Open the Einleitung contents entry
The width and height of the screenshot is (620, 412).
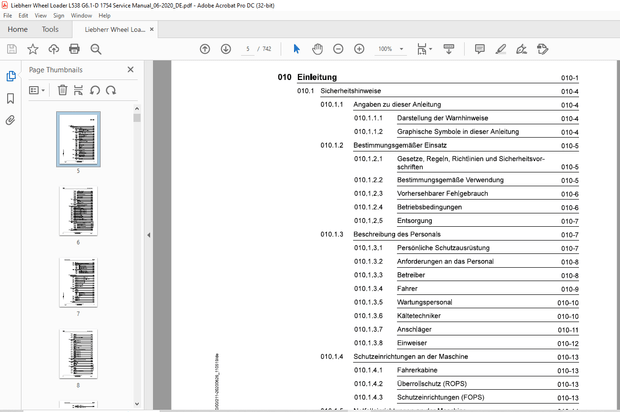tap(317, 77)
